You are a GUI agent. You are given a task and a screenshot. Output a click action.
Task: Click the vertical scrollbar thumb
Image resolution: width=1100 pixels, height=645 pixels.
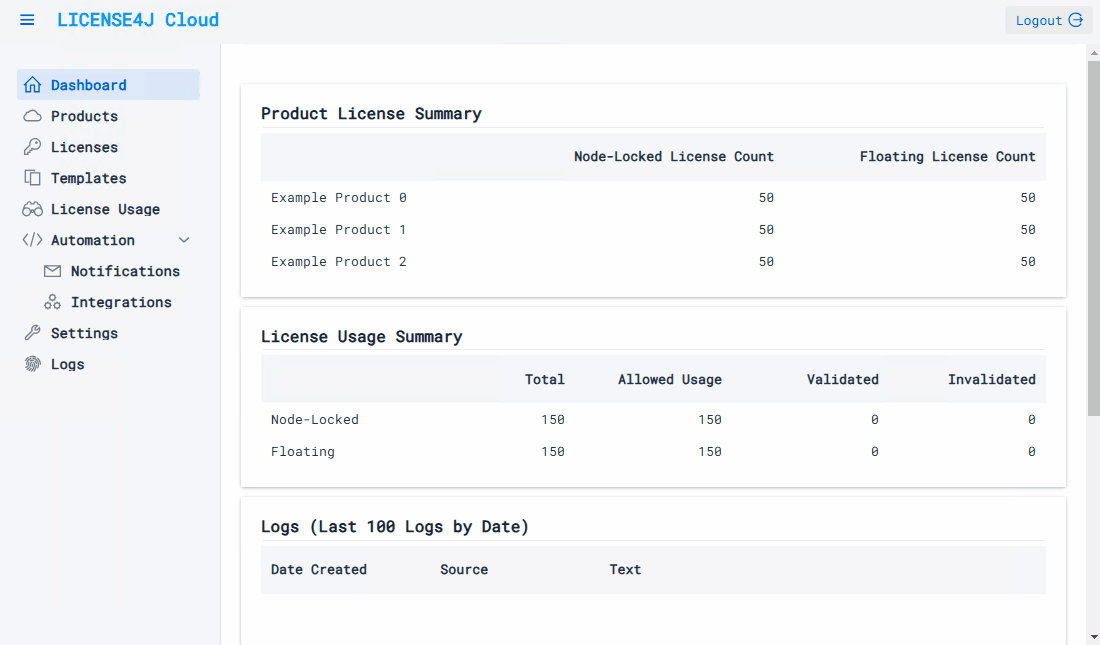(1094, 239)
